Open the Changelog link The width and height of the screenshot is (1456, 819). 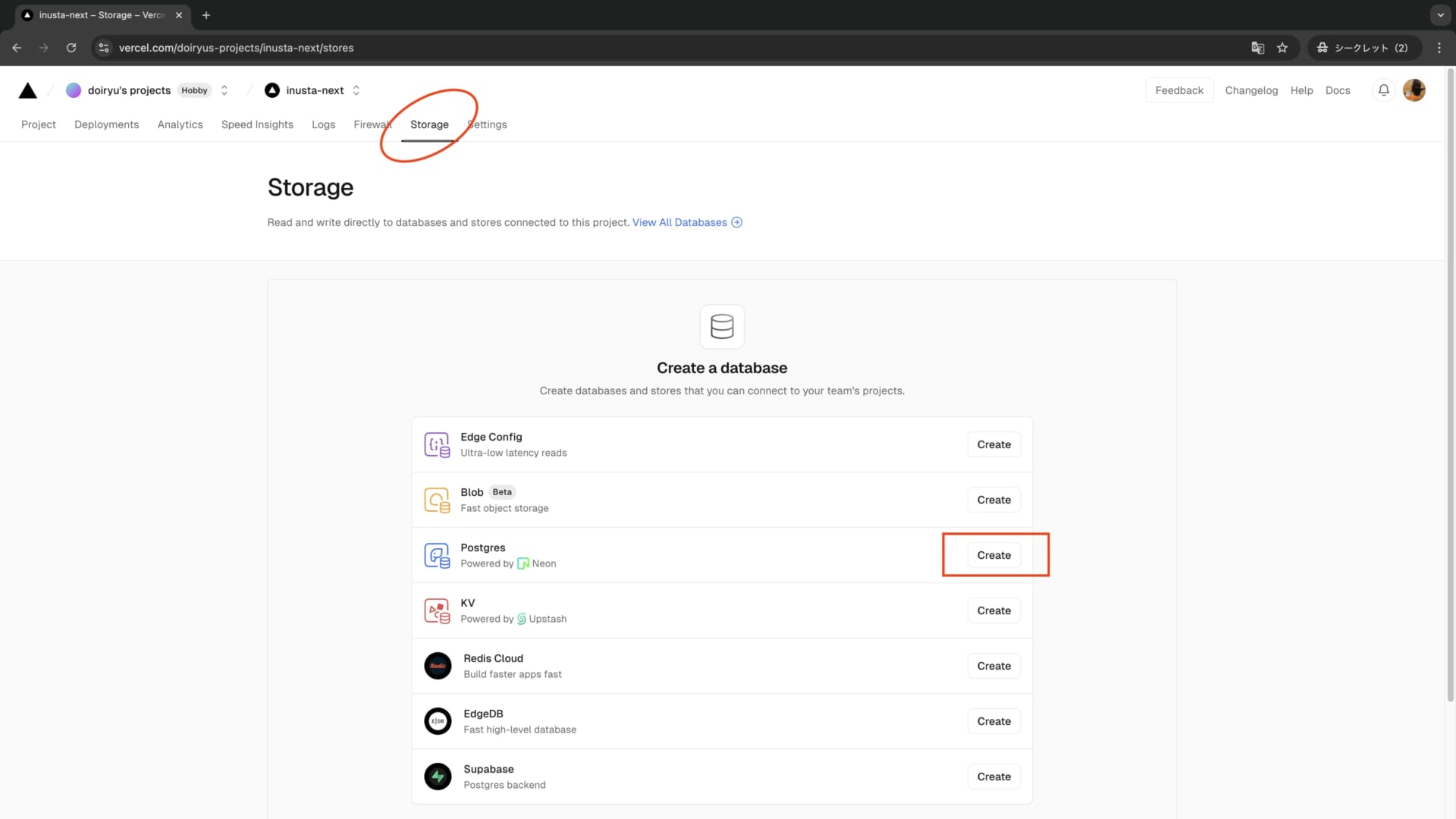click(1251, 90)
